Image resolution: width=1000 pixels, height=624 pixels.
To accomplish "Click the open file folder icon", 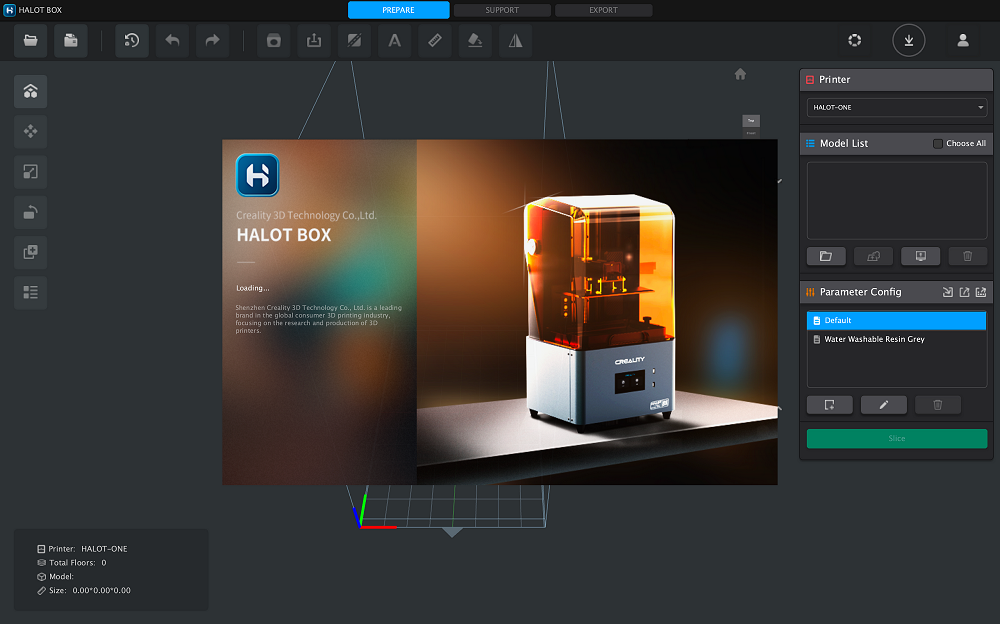I will 30,41.
